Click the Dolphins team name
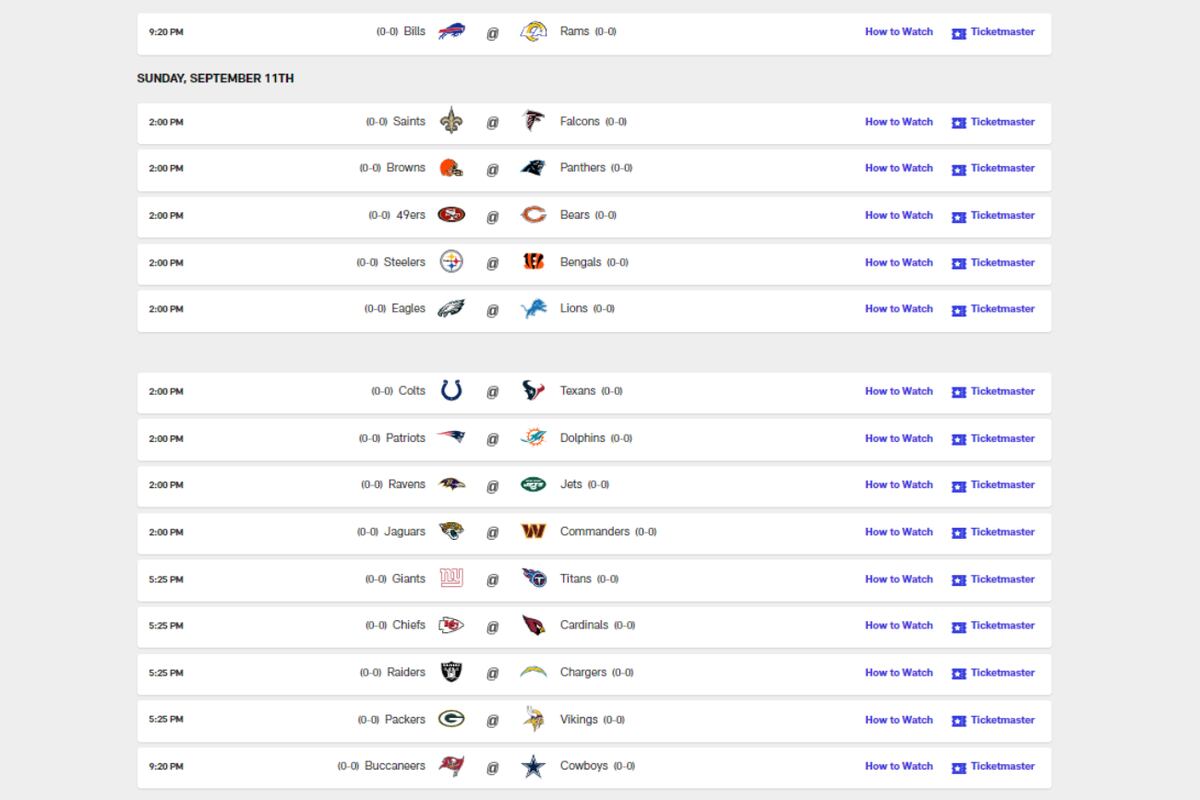The height and width of the screenshot is (800, 1200). (583, 438)
